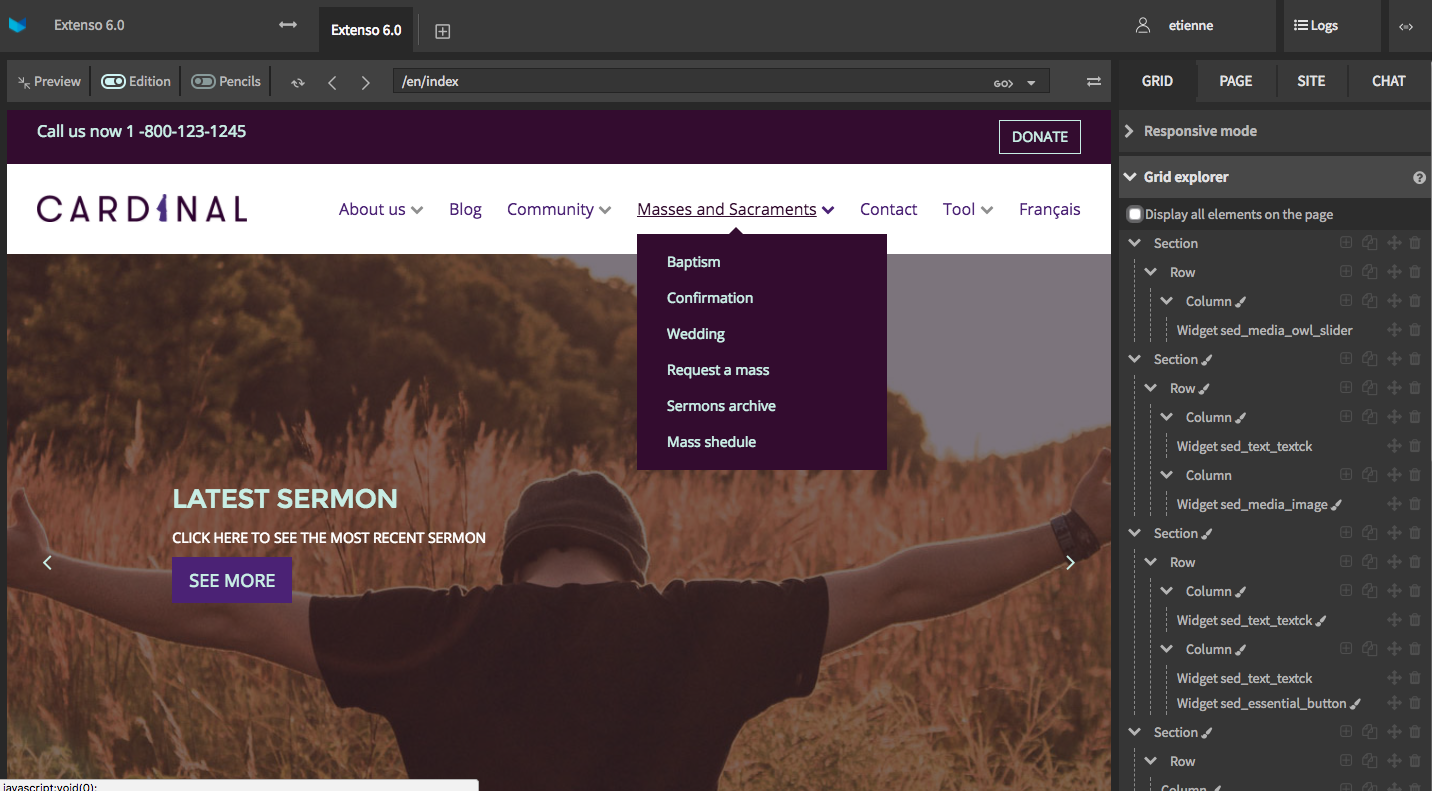Collapse the Column above sed_media_owl_slider widget
The height and width of the screenshot is (791, 1432).
point(1166,301)
